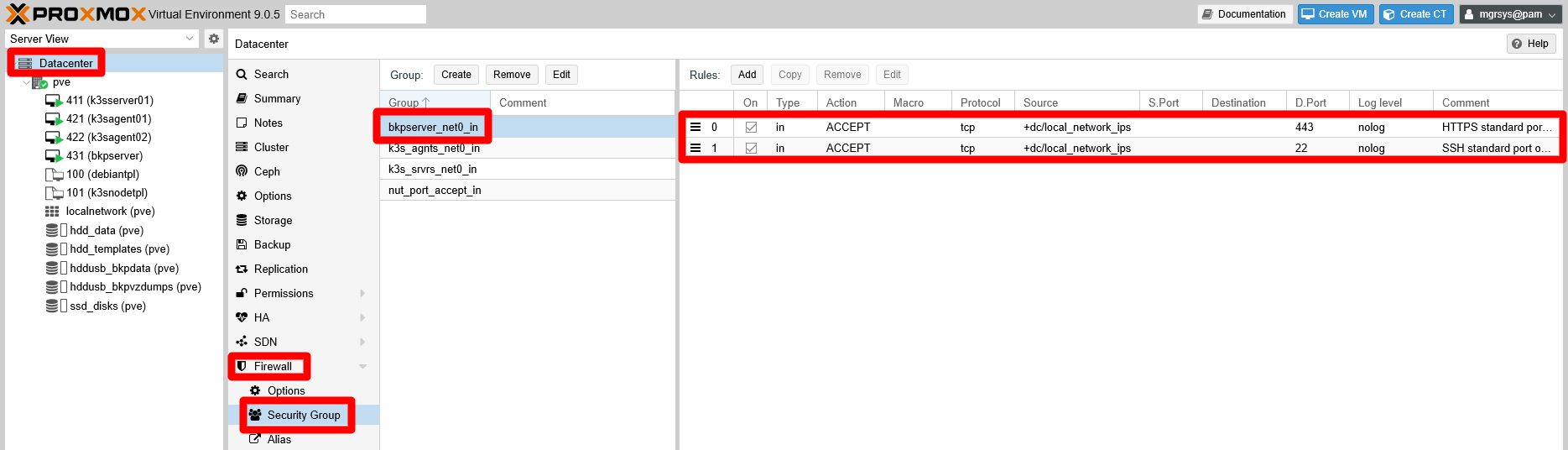
Task: Click the Log level column header
Action: [x=1390, y=102]
